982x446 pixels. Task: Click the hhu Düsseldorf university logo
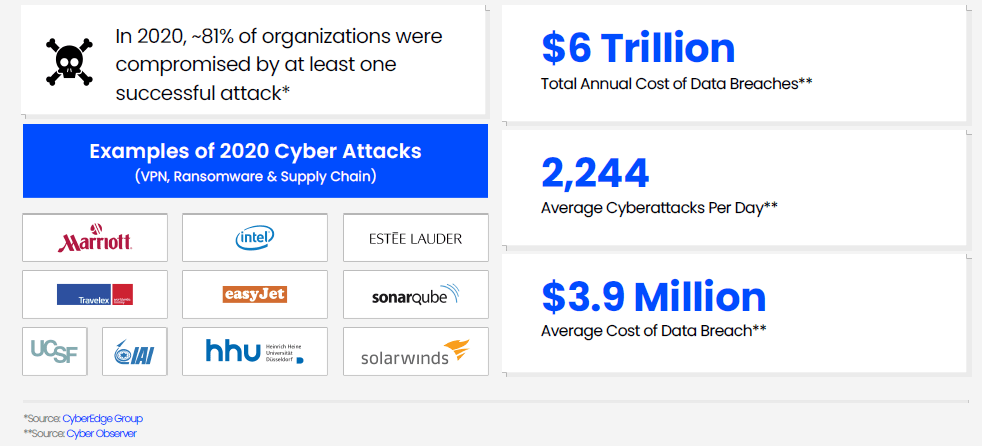[x=255, y=351]
